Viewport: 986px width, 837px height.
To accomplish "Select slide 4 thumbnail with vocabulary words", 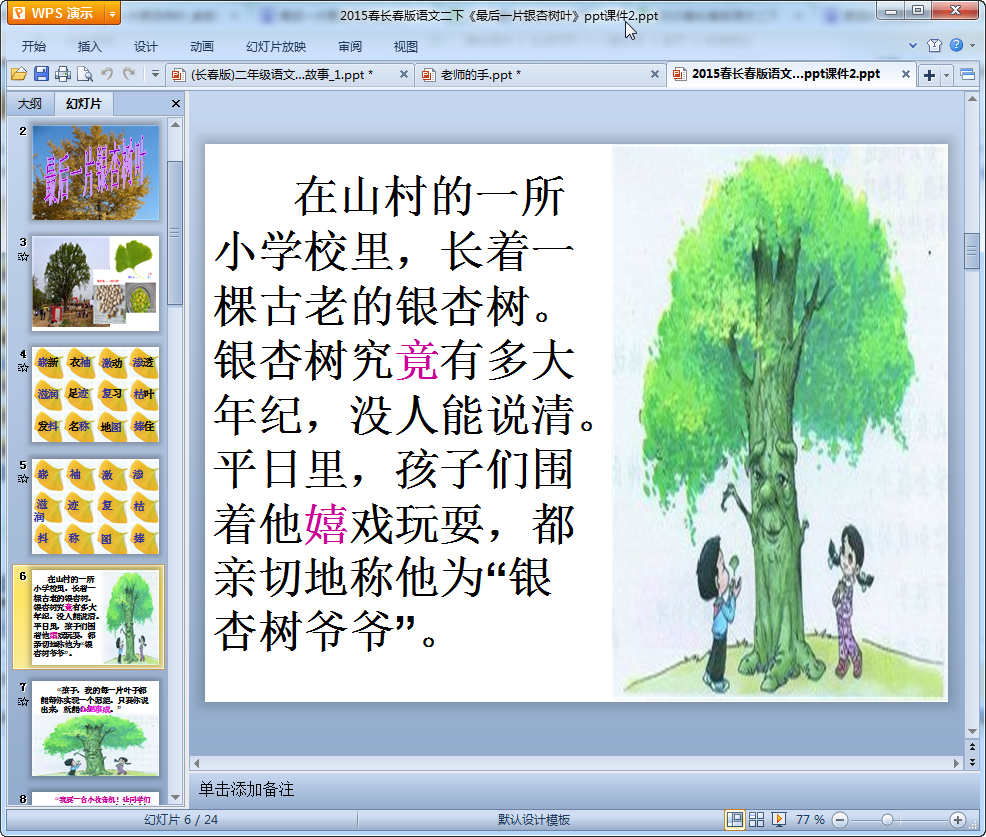I will (96, 394).
